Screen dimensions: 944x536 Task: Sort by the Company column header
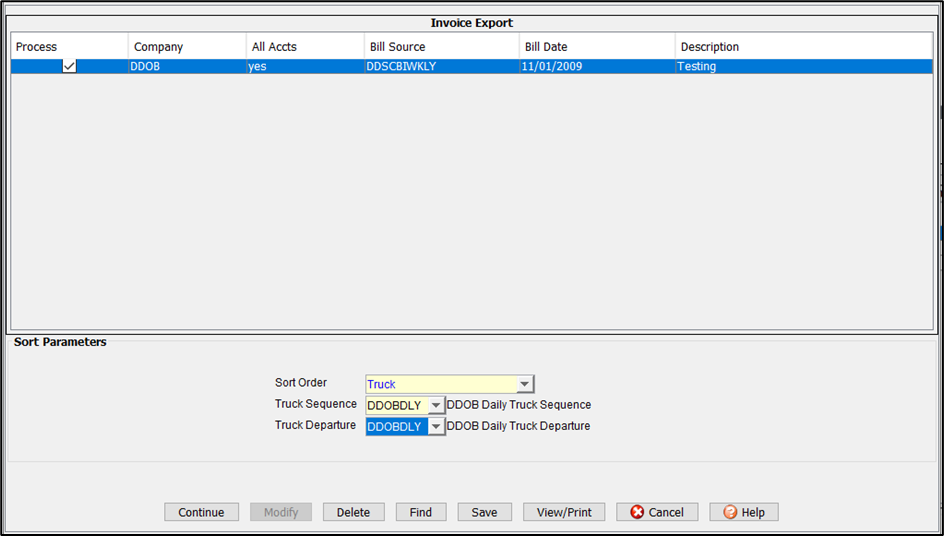pos(186,47)
